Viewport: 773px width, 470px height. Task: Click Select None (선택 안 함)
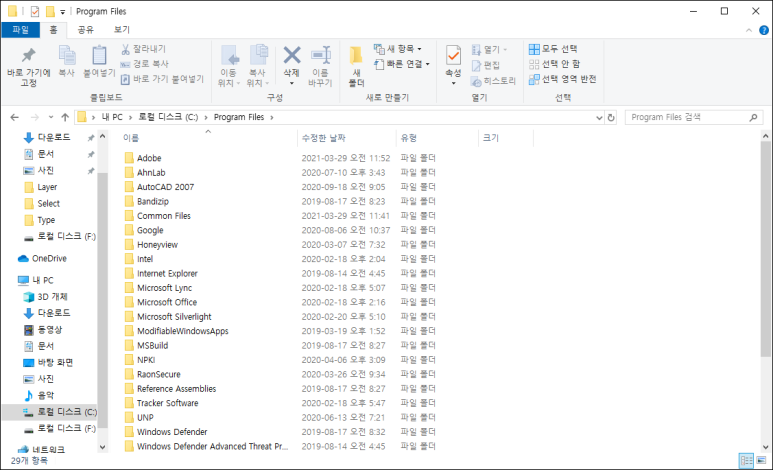pyautogui.click(x=554, y=64)
